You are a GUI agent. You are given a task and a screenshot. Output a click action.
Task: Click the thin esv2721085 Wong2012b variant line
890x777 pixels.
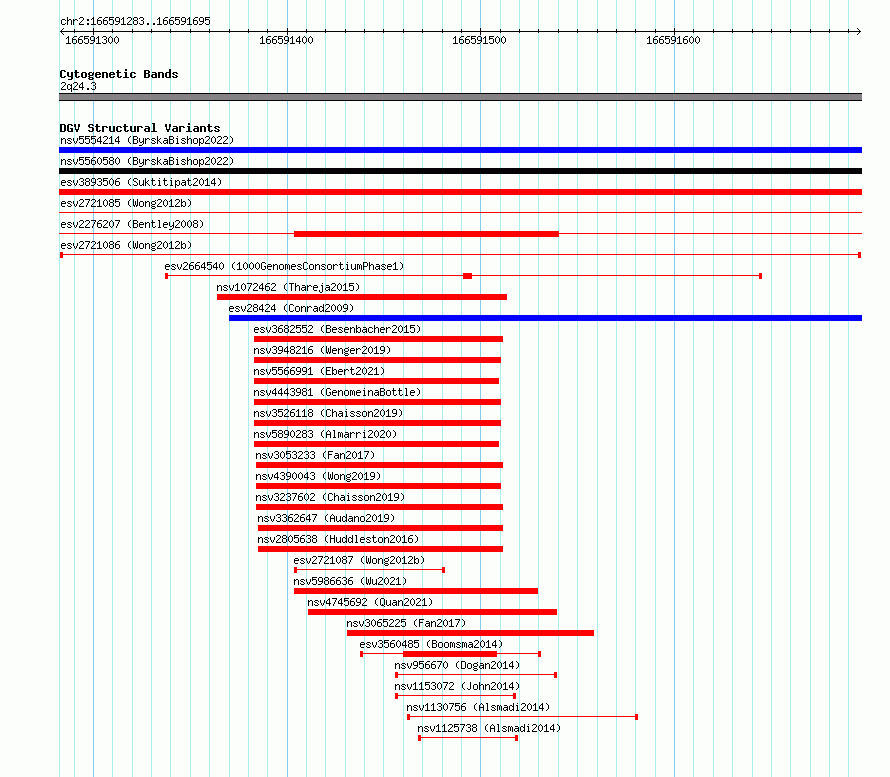pyautogui.click(x=460, y=213)
